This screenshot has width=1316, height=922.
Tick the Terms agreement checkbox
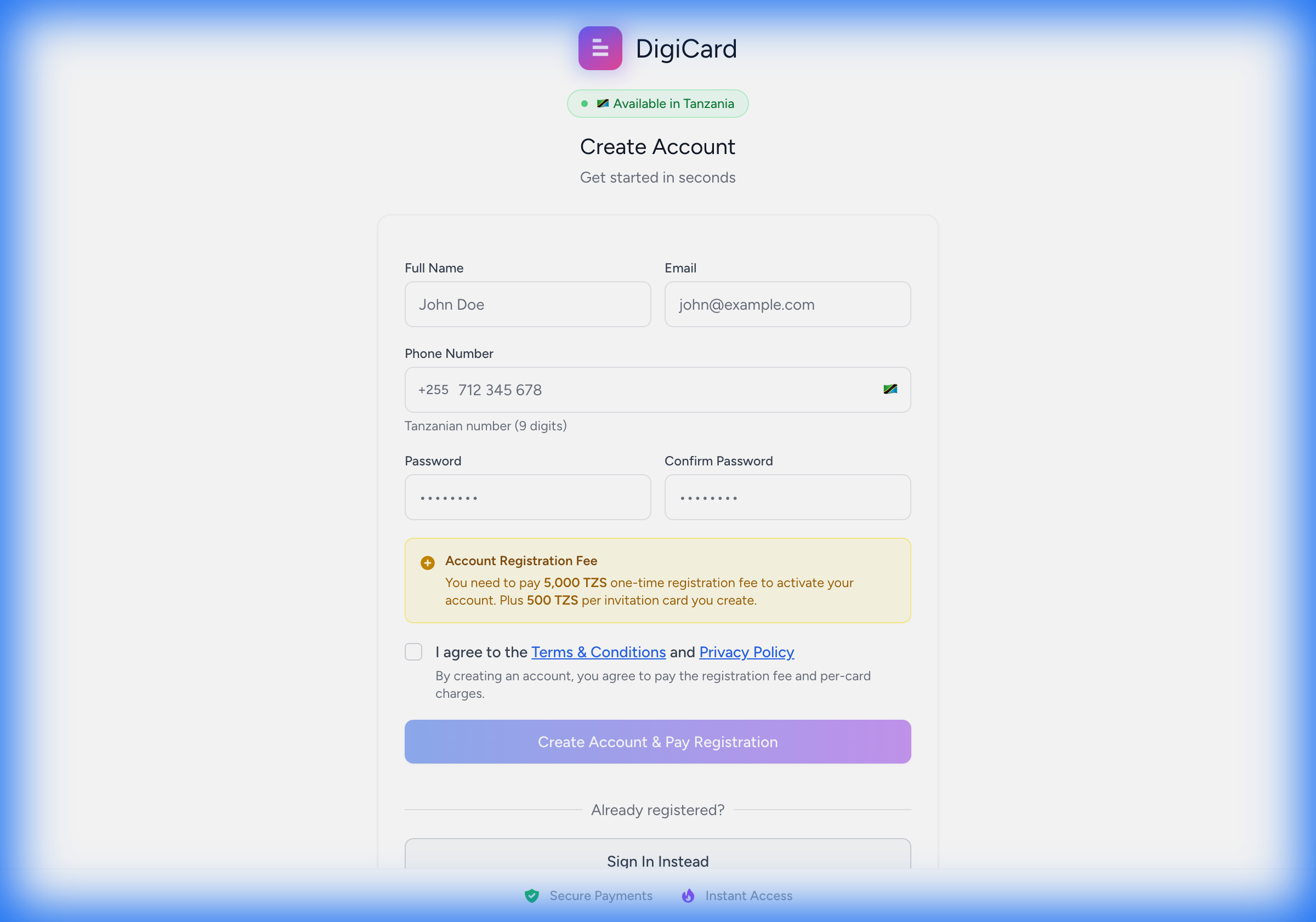[413, 652]
